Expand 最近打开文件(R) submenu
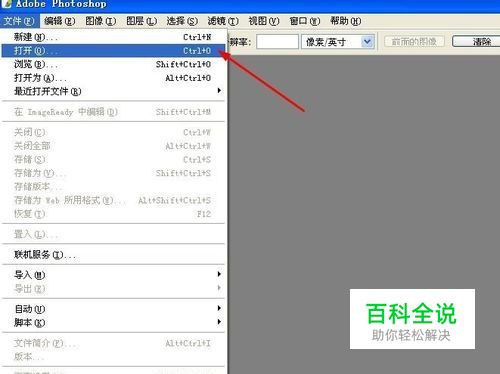500x374 pixels. pyautogui.click(x=113, y=91)
